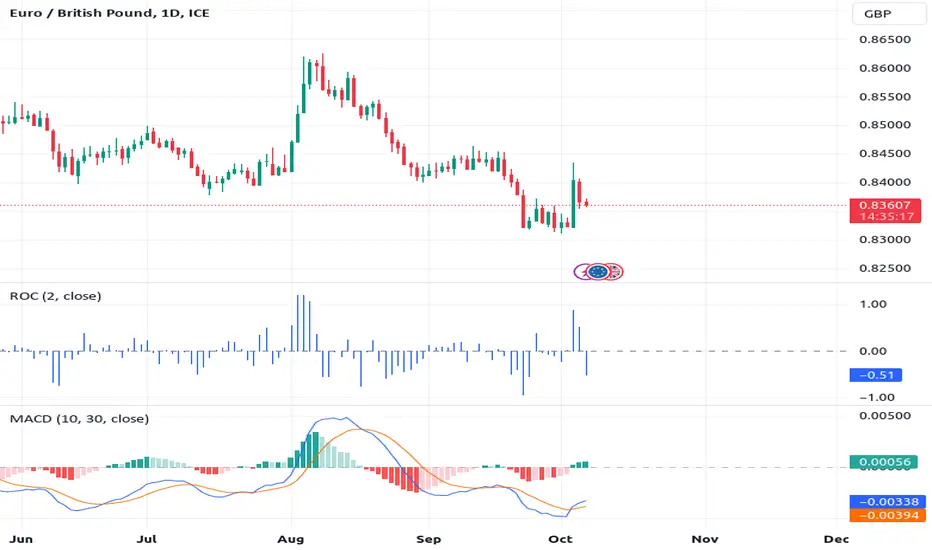Select Sep on the time axis
Image resolution: width=932 pixels, height=550 pixels.
[x=429, y=539]
